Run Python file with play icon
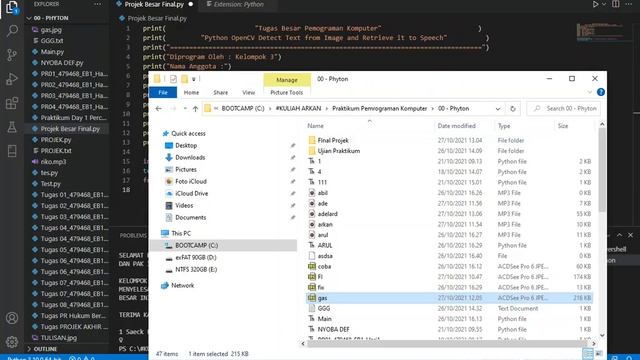Image resolution: width=640 pixels, height=360 pixels. 595,4
